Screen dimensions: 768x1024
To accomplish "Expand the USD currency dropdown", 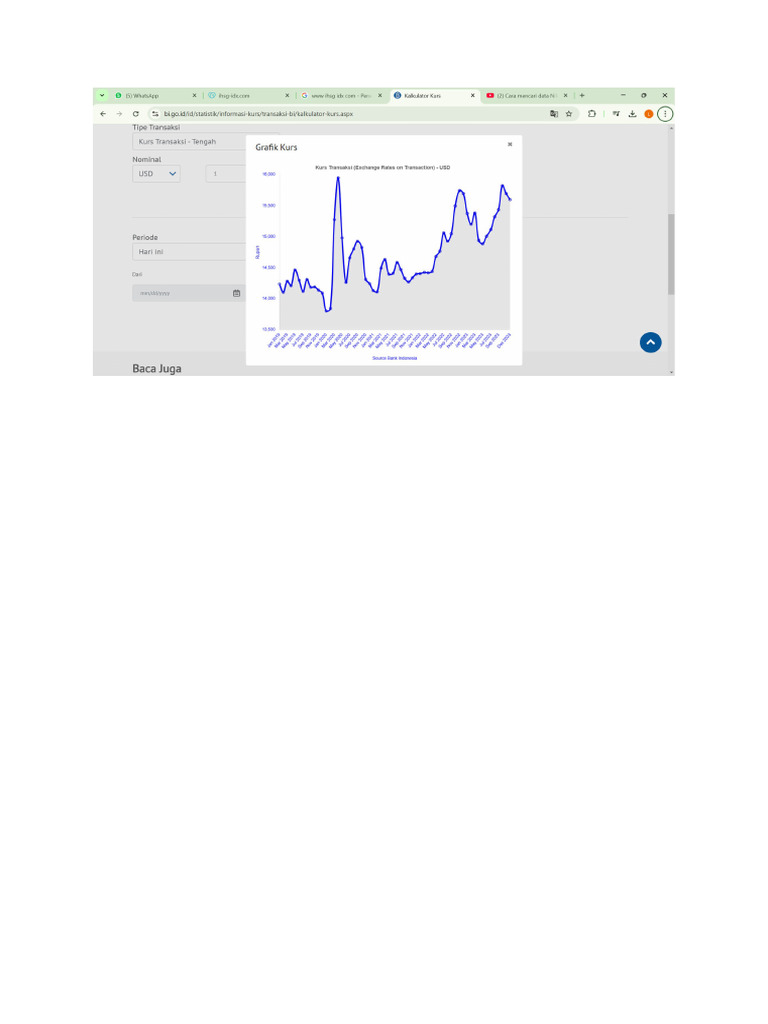I will (157, 174).
